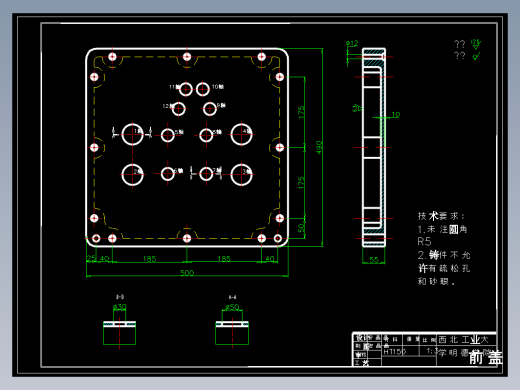The width and height of the screenshot is (520, 390).
Task: Select the 11轴 hole label
Action: [175, 87]
